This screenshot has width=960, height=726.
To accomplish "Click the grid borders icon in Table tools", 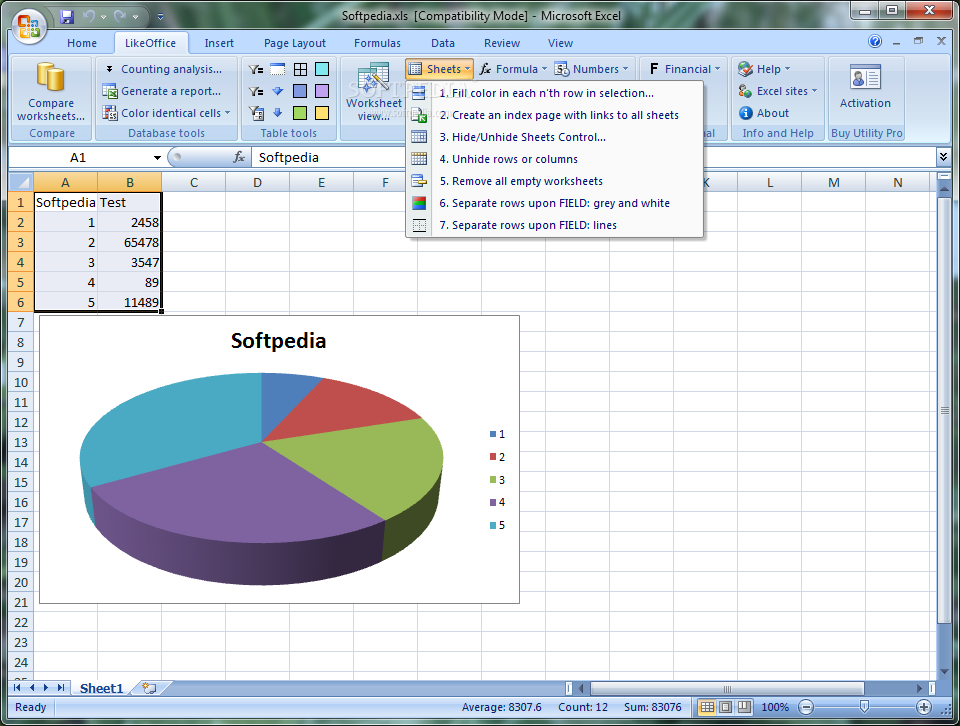I will [x=300, y=69].
